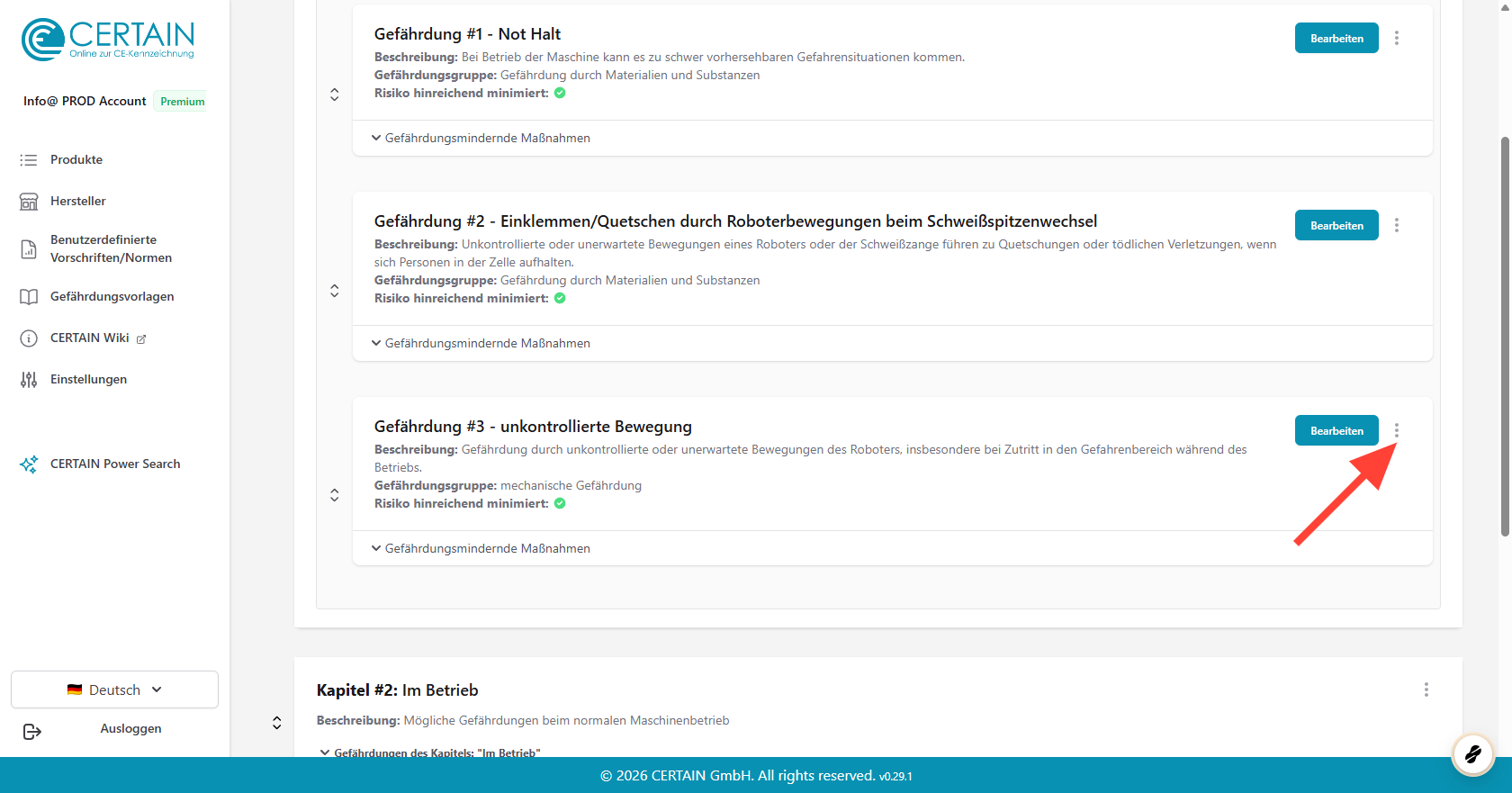This screenshot has width=1512, height=793.
Task: Click the Premium account badge
Action: coord(182,101)
